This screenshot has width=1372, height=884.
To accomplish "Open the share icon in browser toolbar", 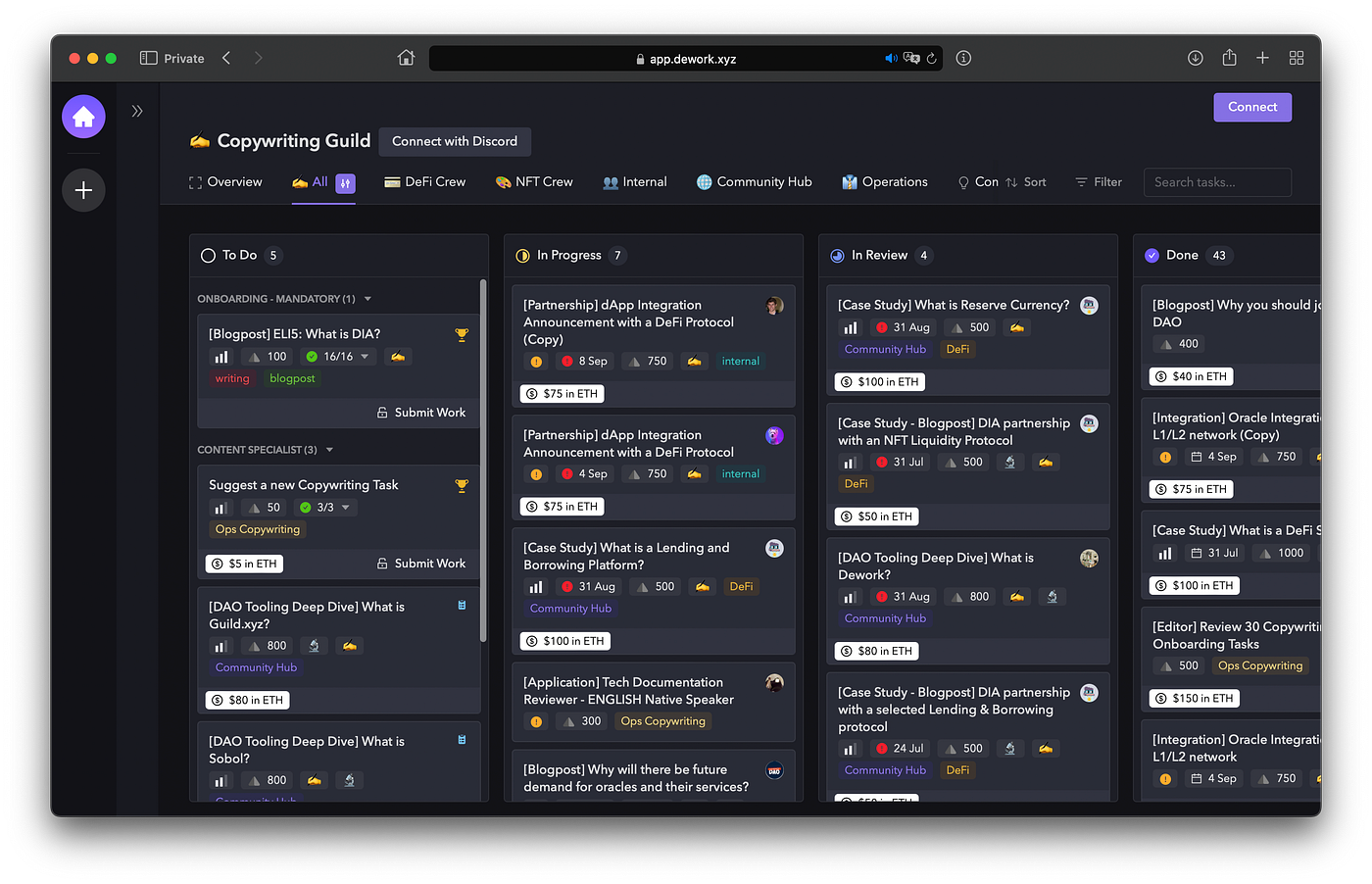I will (x=1229, y=58).
